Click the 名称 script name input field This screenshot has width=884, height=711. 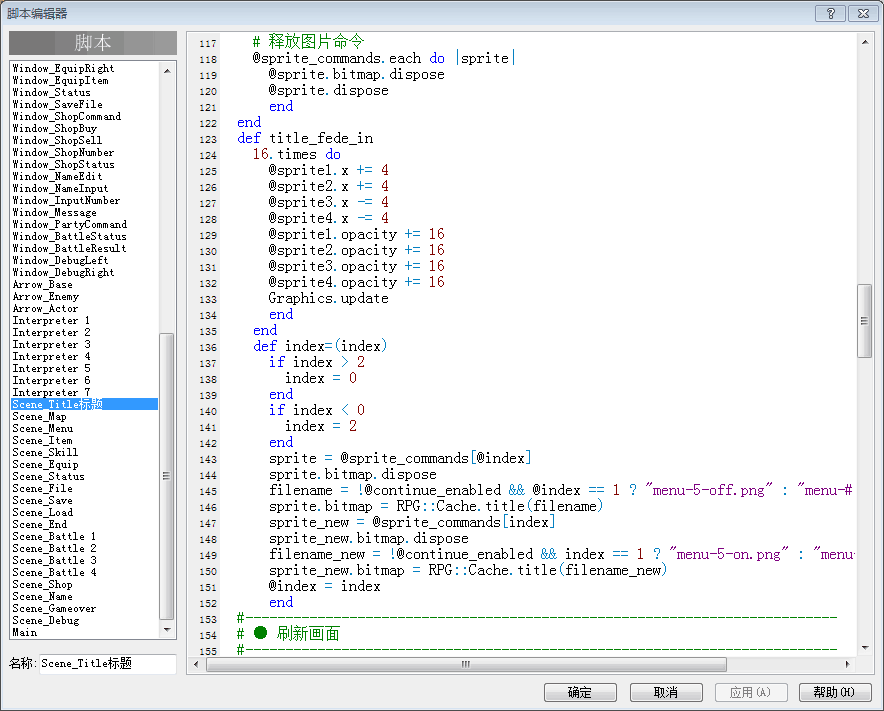tap(108, 664)
